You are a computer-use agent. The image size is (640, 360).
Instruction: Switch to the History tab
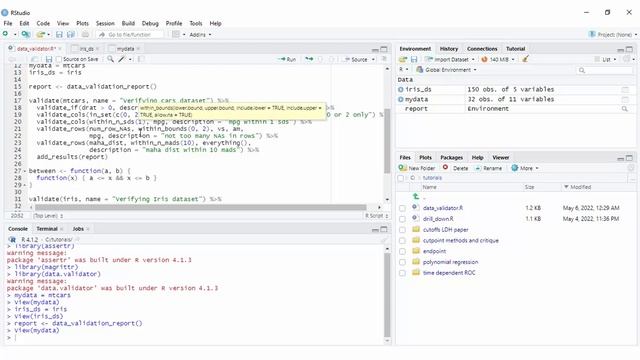pyautogui.click(x=449, y=49)
